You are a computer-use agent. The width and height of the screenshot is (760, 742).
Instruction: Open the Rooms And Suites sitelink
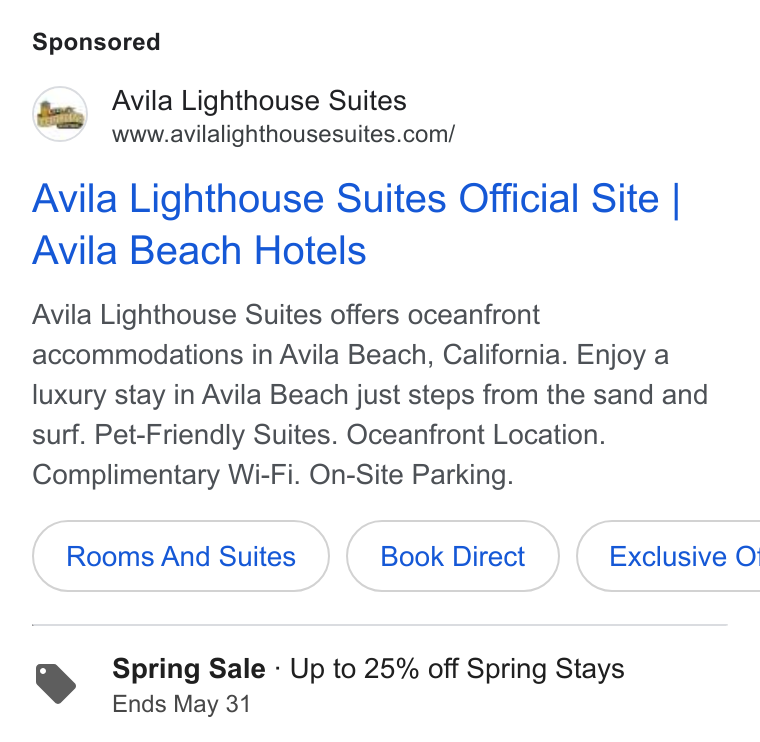click(181, 556)
